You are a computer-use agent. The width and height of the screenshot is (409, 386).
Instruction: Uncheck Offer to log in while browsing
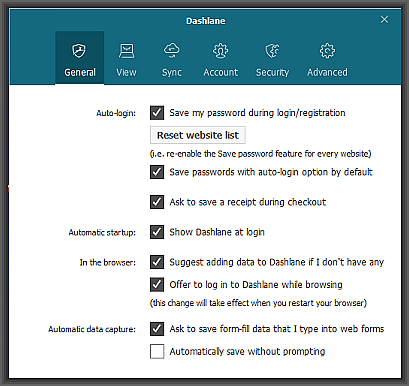[x=157, y=285]
